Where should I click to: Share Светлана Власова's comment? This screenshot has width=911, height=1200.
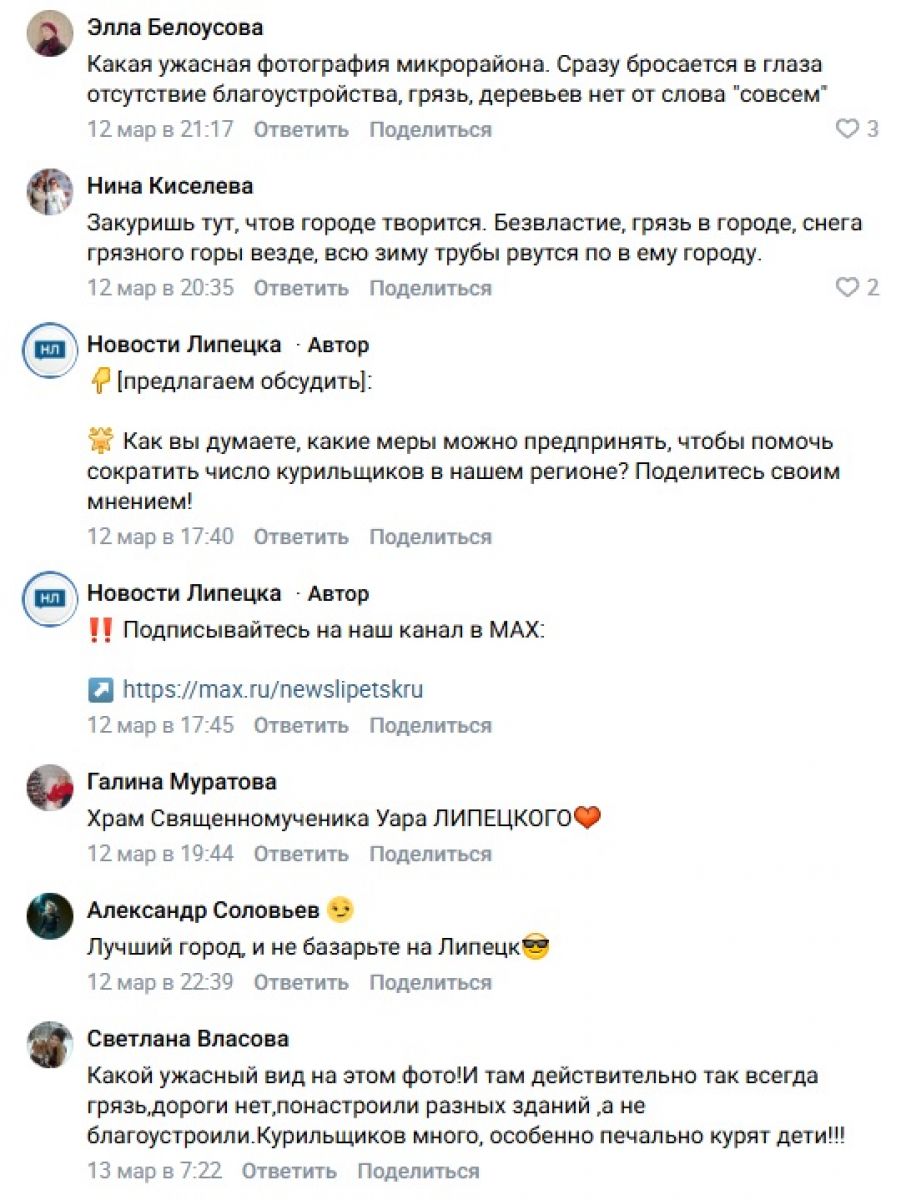pos(418,1171)
